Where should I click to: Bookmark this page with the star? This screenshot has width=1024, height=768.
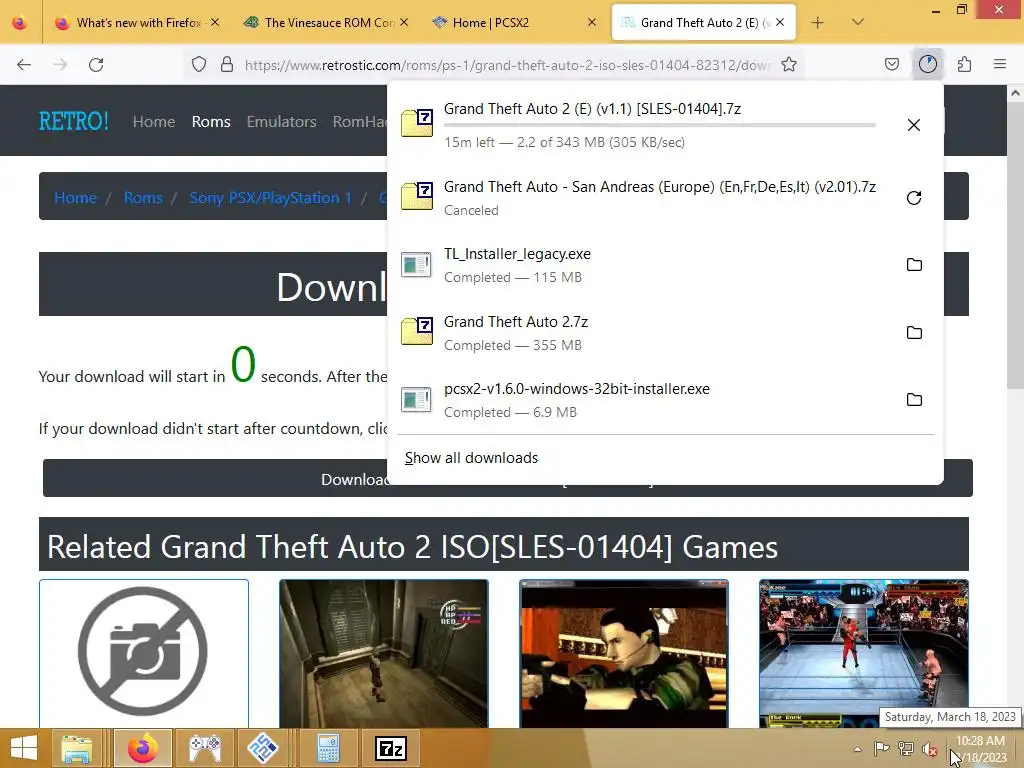pos(789,64)
